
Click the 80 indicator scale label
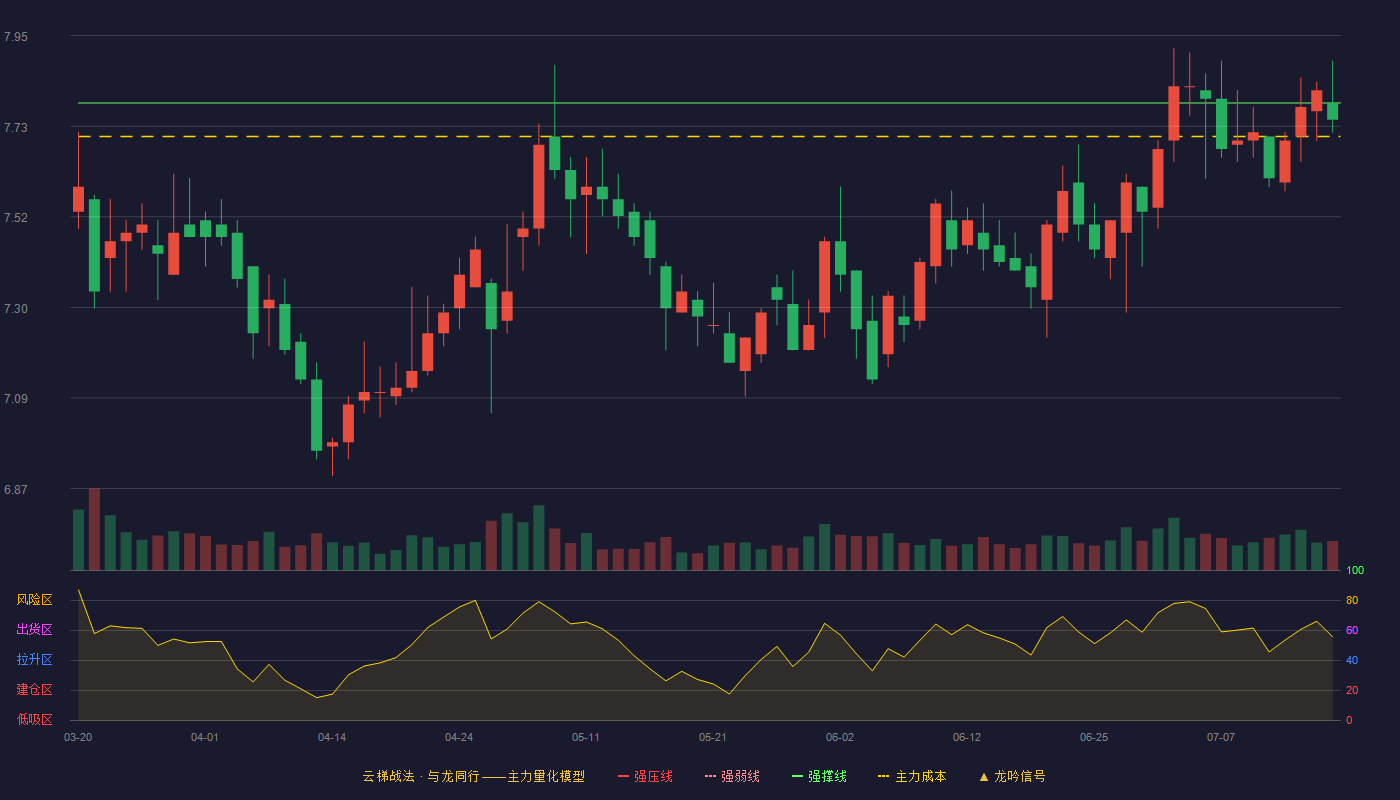tap(1352, 600)
